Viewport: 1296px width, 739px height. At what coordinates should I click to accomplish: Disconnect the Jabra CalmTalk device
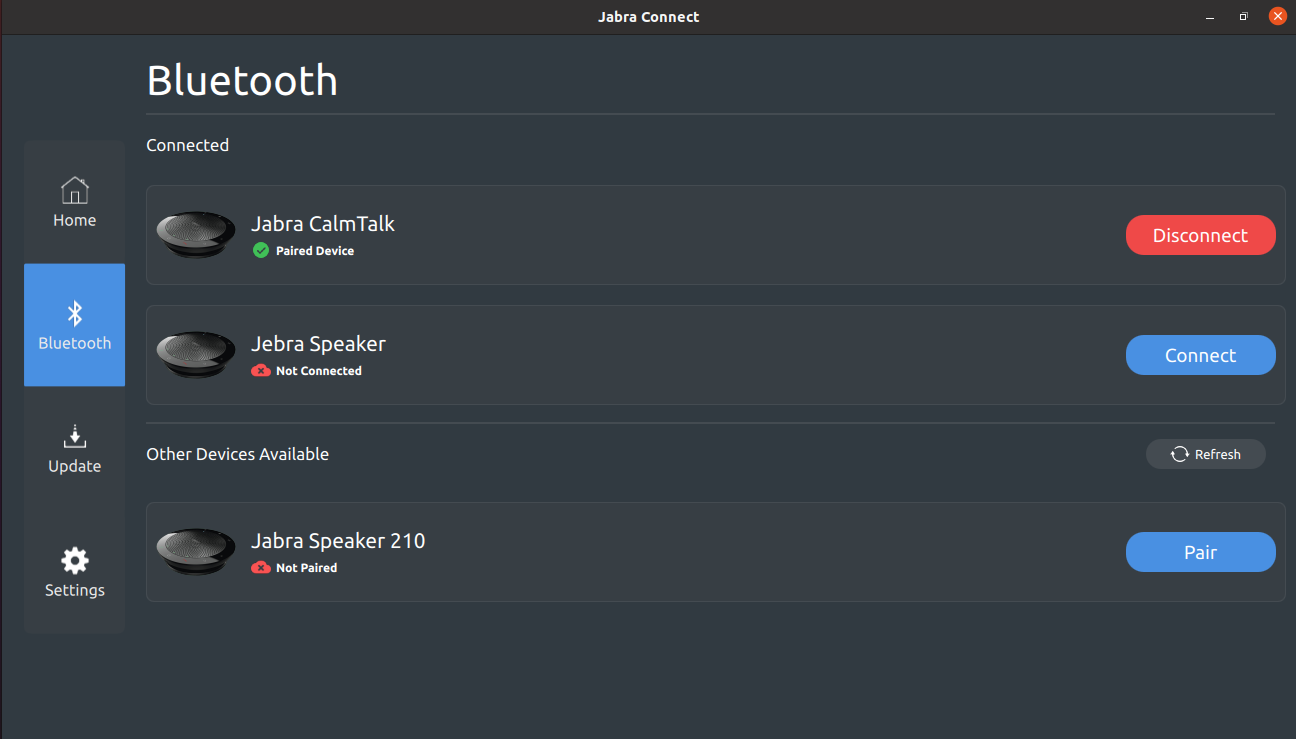1200,235
